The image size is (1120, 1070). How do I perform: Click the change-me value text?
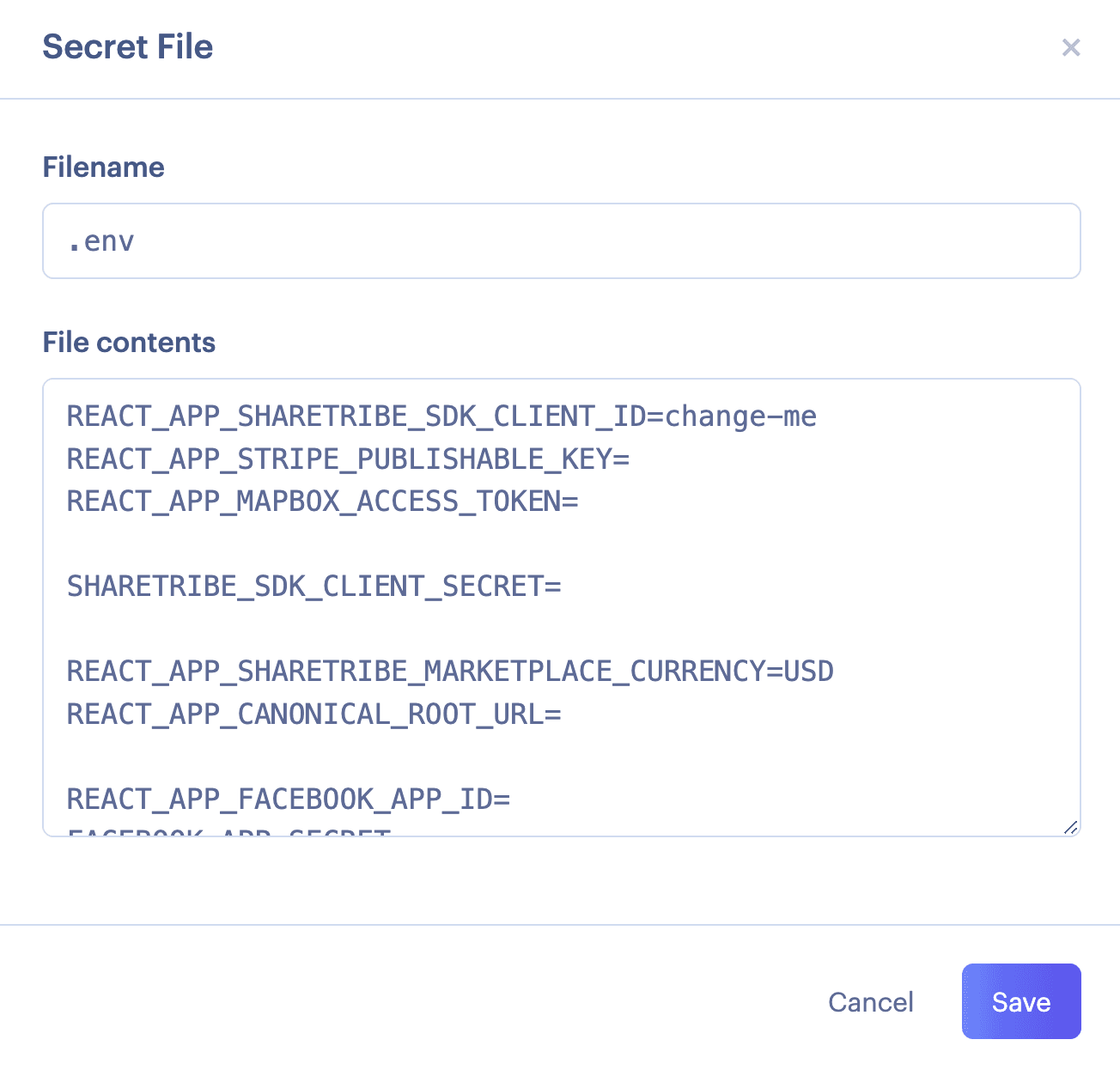click(x=740, y=416)
